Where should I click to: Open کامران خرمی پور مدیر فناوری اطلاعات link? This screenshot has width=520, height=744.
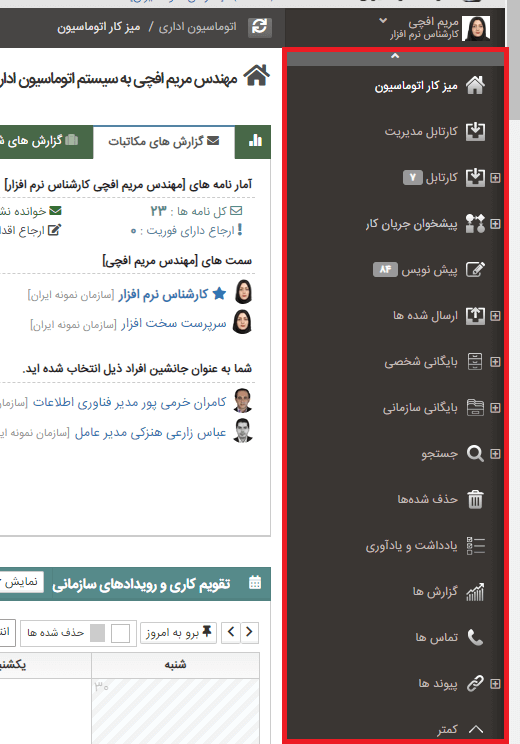(130, 402)
